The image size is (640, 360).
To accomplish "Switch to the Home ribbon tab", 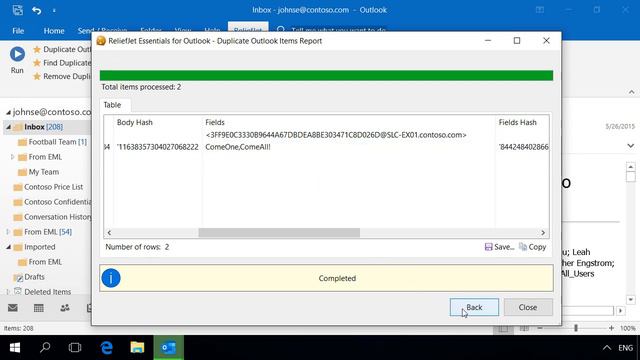I will (x=53, y=31).
